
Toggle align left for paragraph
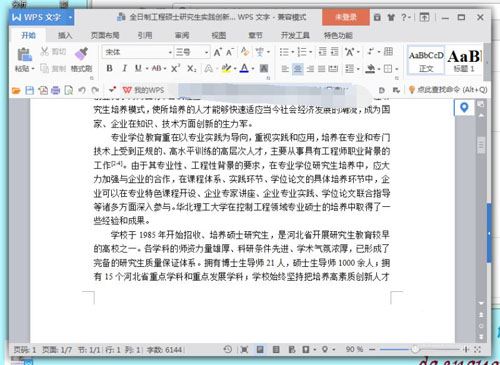[285, 69]
